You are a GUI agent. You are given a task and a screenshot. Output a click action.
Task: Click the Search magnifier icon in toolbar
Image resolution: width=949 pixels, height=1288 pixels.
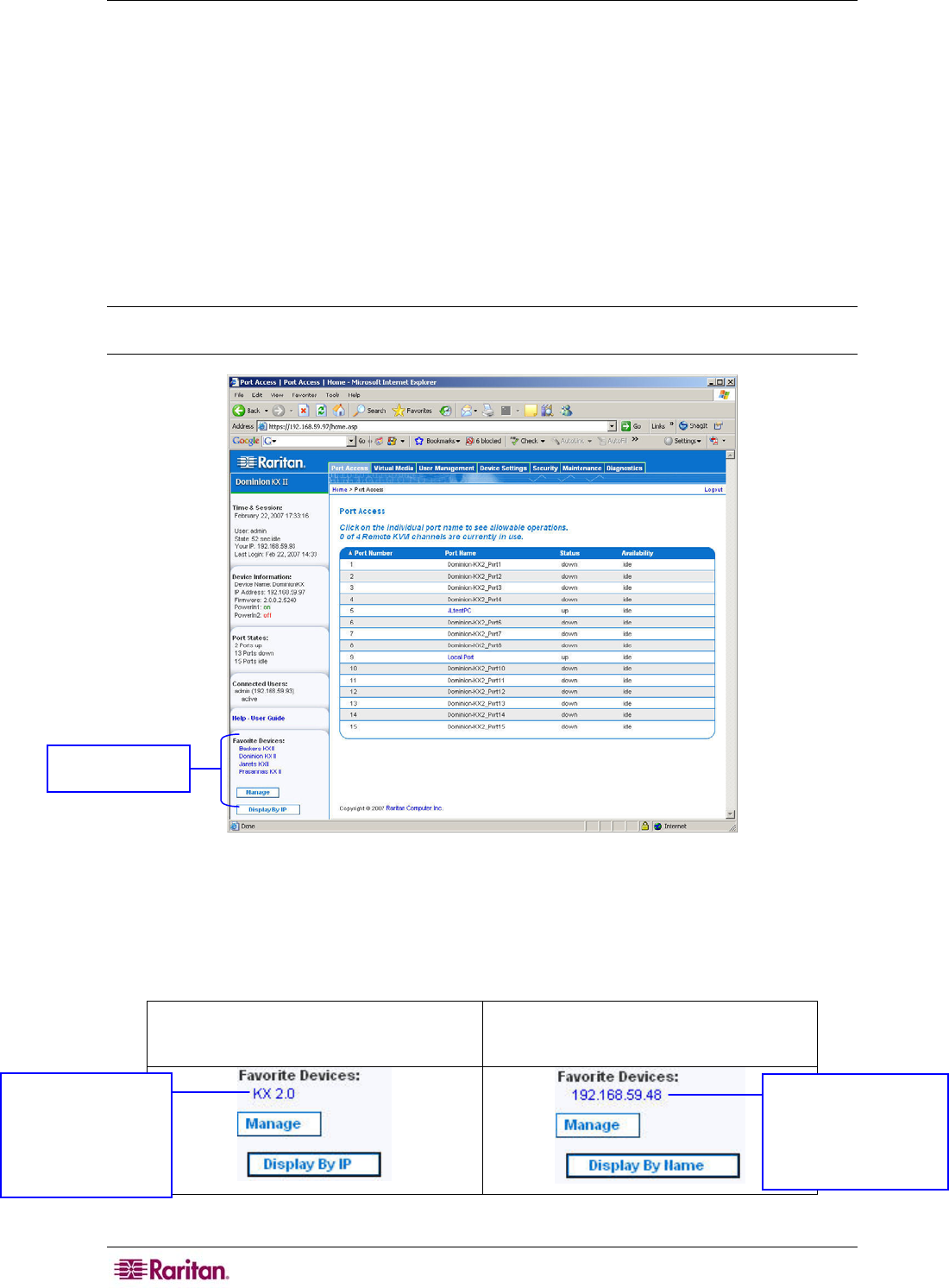[359, 411]
